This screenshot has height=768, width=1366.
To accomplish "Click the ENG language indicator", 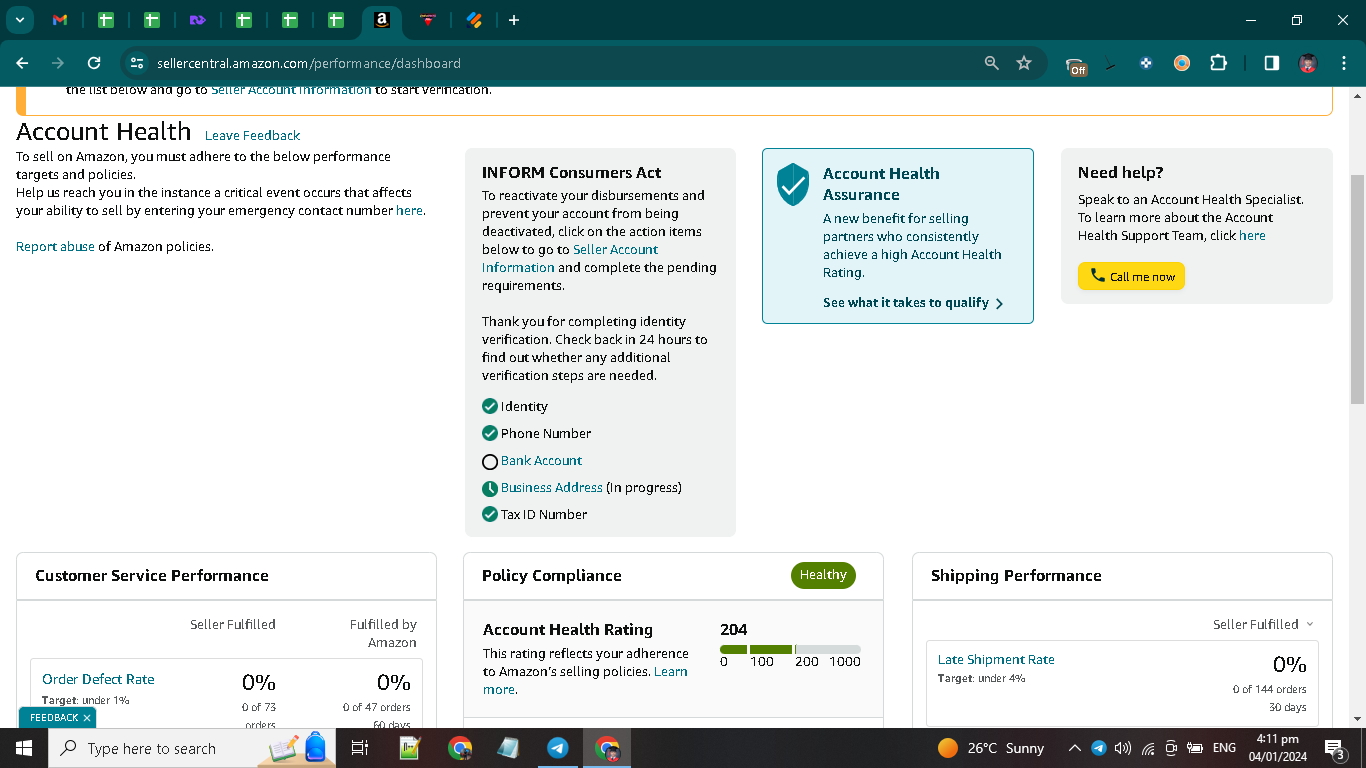I will click(1224, 748).
